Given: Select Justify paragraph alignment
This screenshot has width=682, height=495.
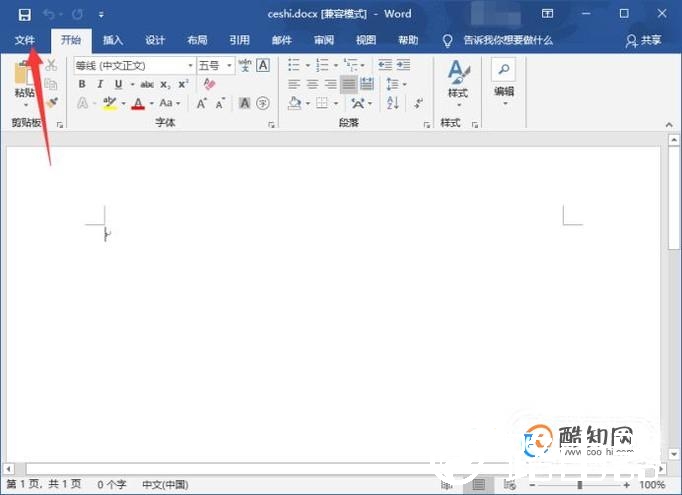Looking at the screenshot, I should coord(349,84).
